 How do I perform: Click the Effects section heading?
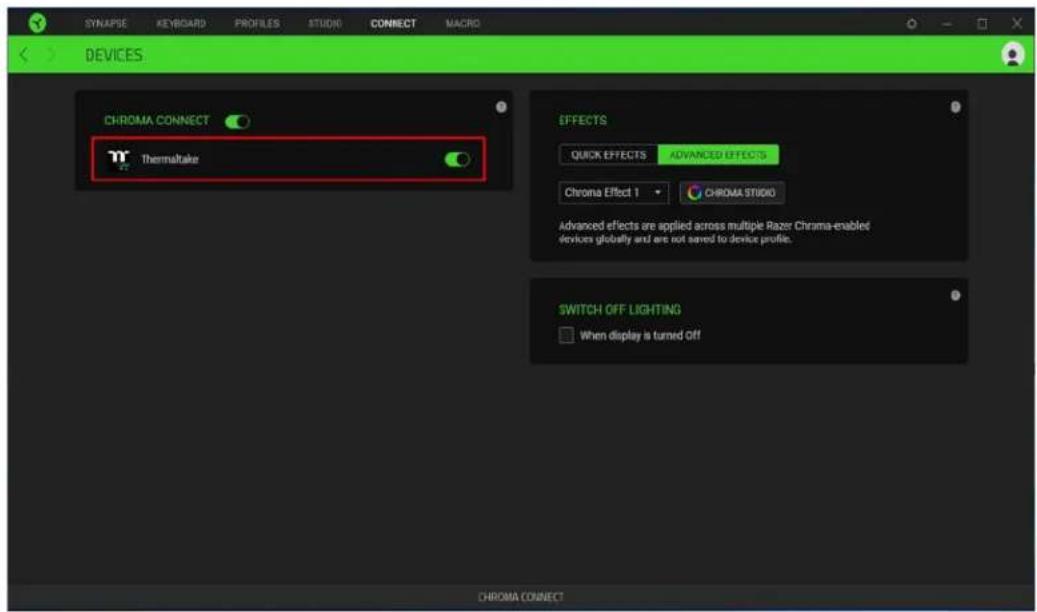click(583, 120)
